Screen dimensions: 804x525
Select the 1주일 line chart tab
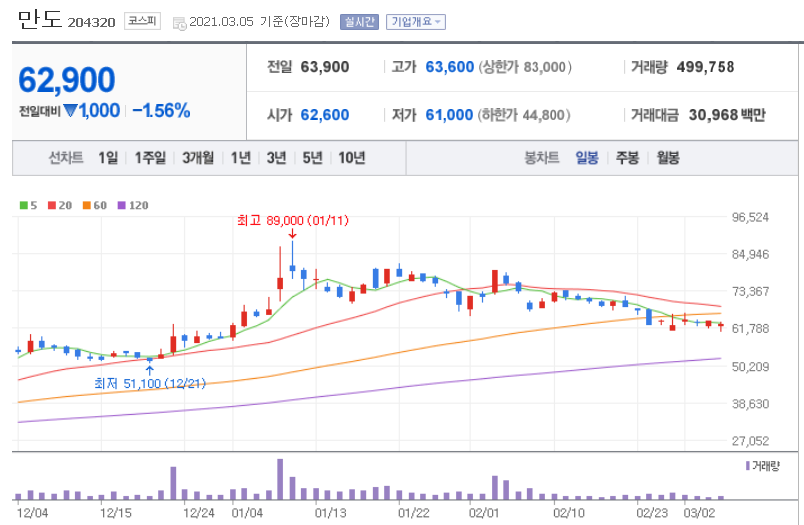(150, 158)
